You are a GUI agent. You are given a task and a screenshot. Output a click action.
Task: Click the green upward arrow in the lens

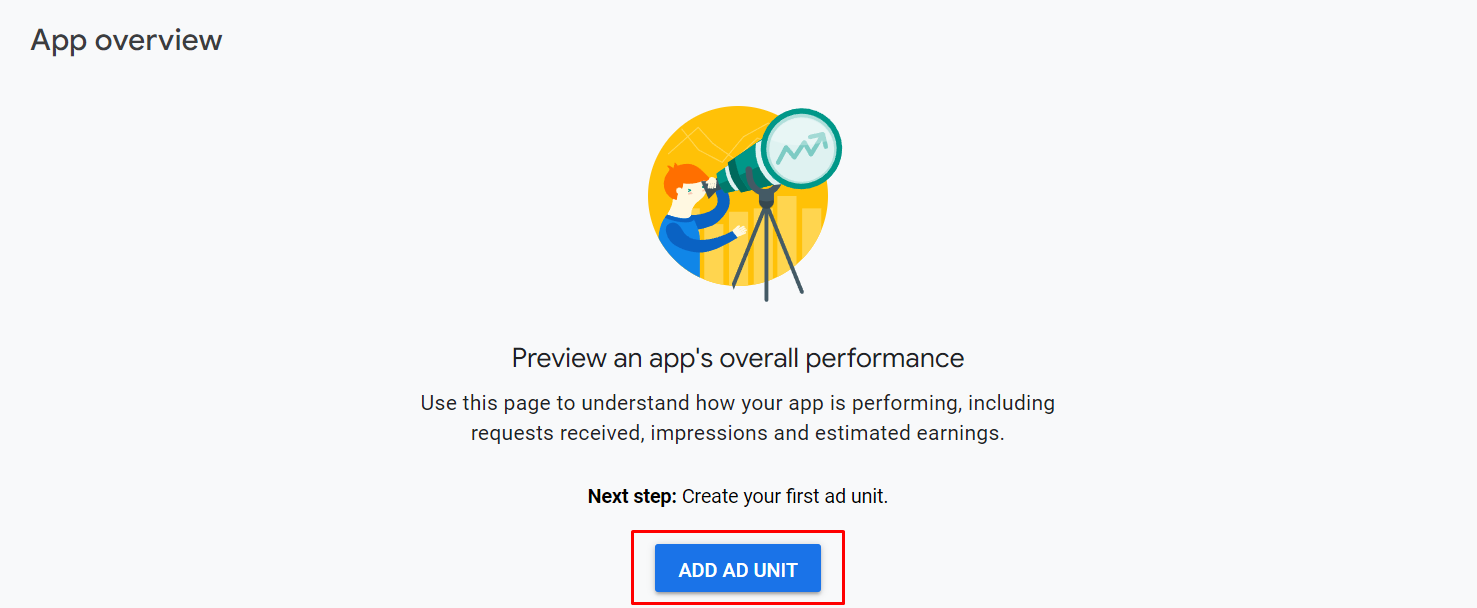pos(816,140)
